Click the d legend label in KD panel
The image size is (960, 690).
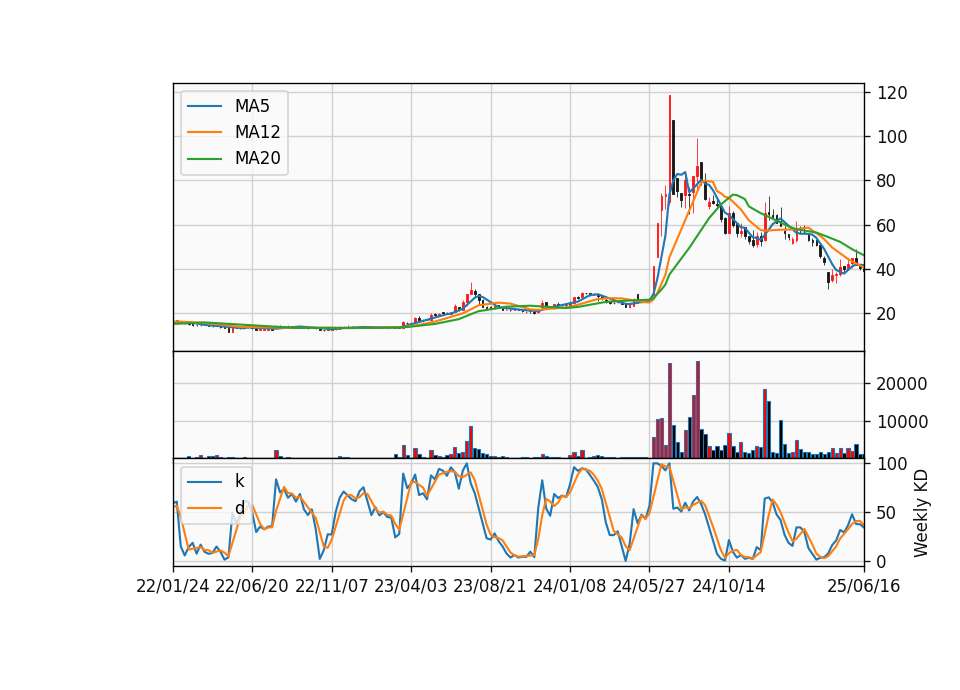(239, 508)
